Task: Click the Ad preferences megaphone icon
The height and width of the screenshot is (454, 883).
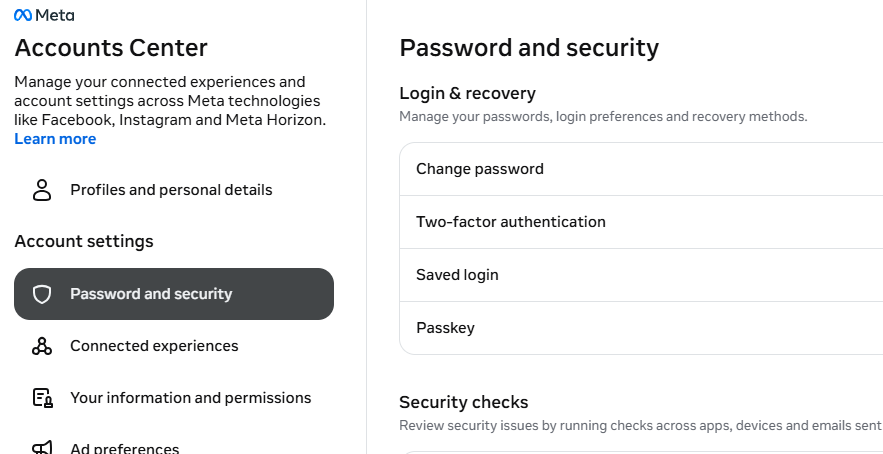Action: 42,448
